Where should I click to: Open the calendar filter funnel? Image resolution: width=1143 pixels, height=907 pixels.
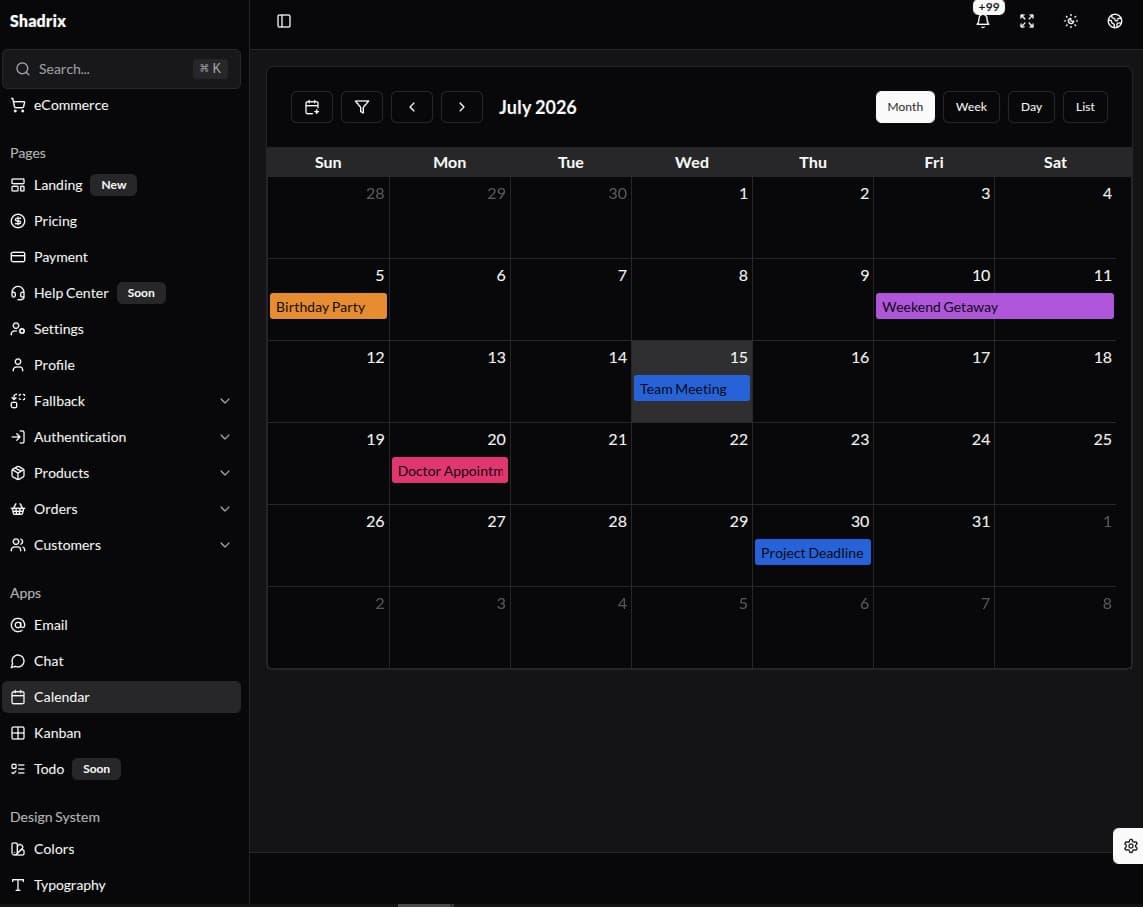point(362,107)
